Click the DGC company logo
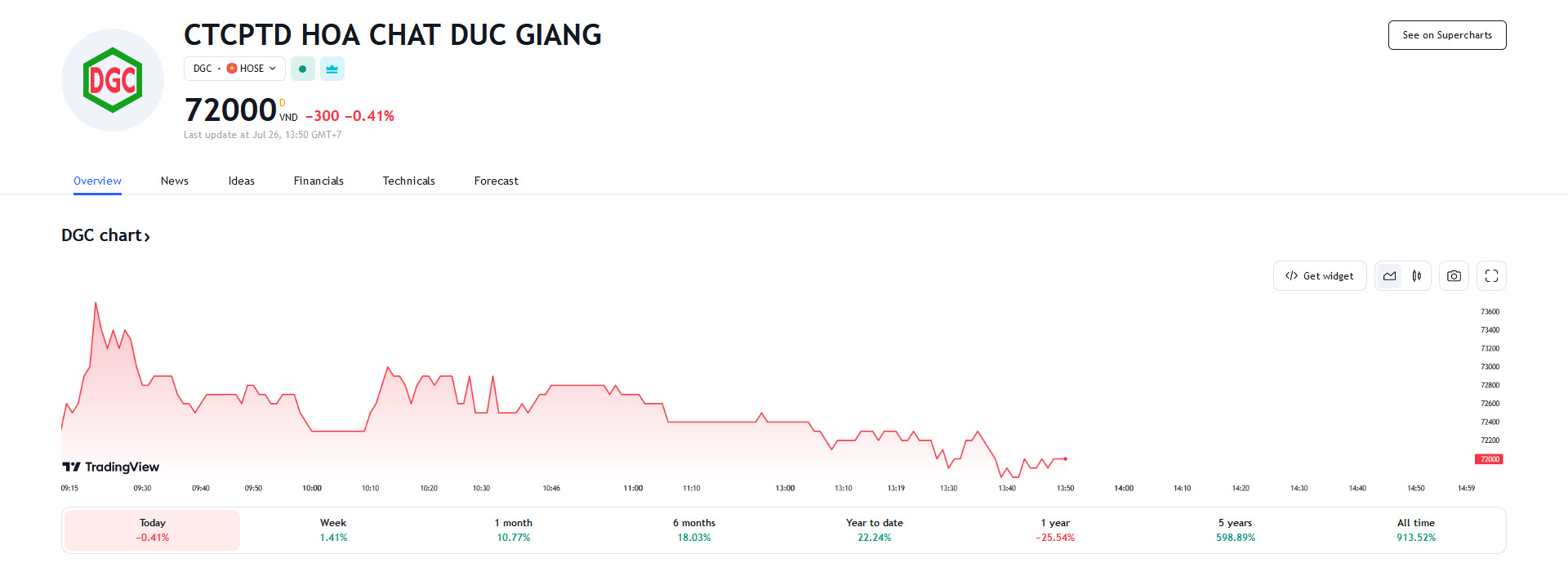 113,80
